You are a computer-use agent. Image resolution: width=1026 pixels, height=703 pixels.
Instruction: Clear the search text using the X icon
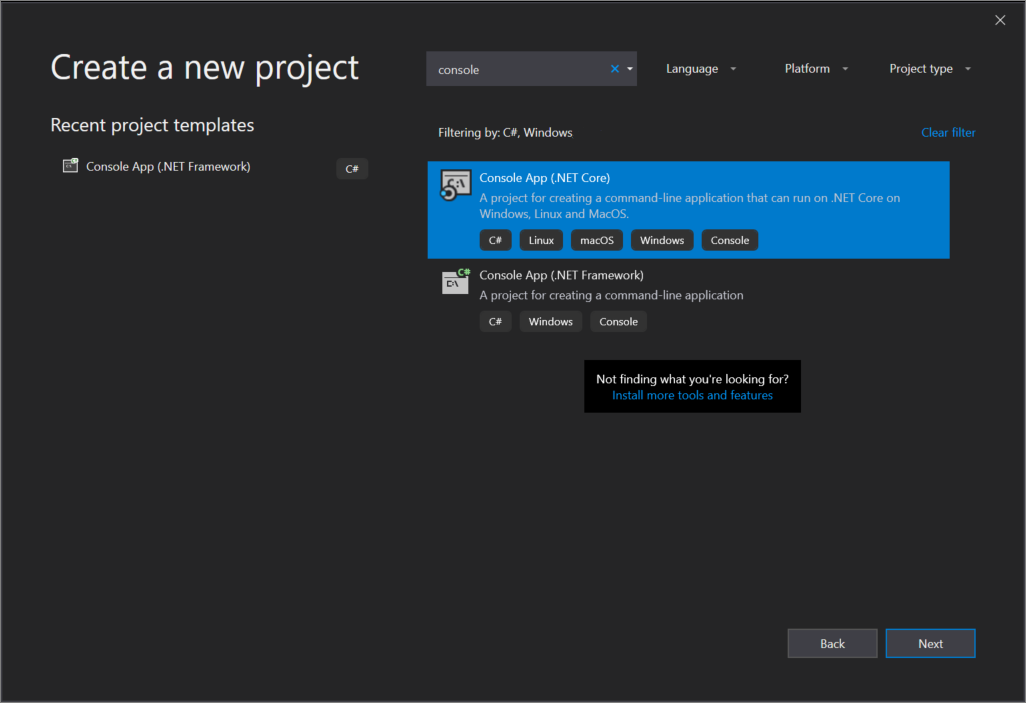click(614, 68)
